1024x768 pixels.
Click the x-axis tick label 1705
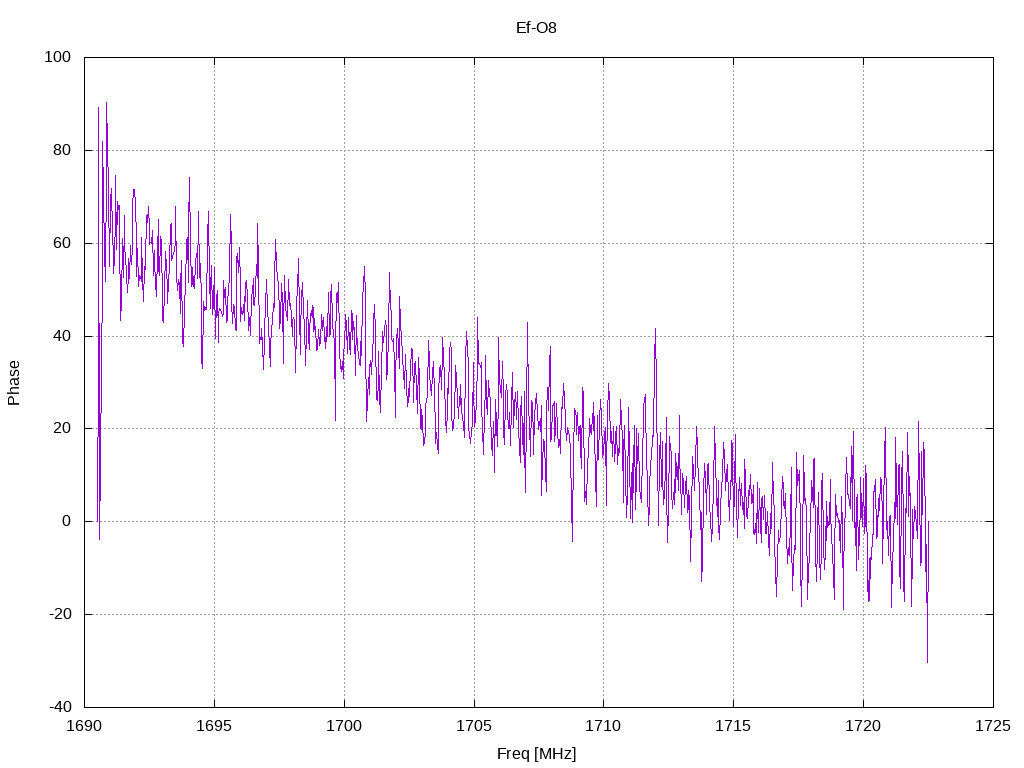(x=473, y=726)
